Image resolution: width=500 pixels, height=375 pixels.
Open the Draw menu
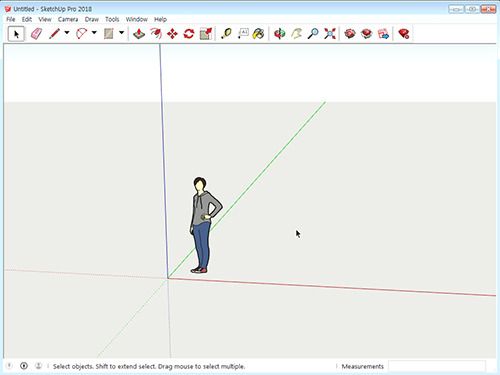click(92, 19)
